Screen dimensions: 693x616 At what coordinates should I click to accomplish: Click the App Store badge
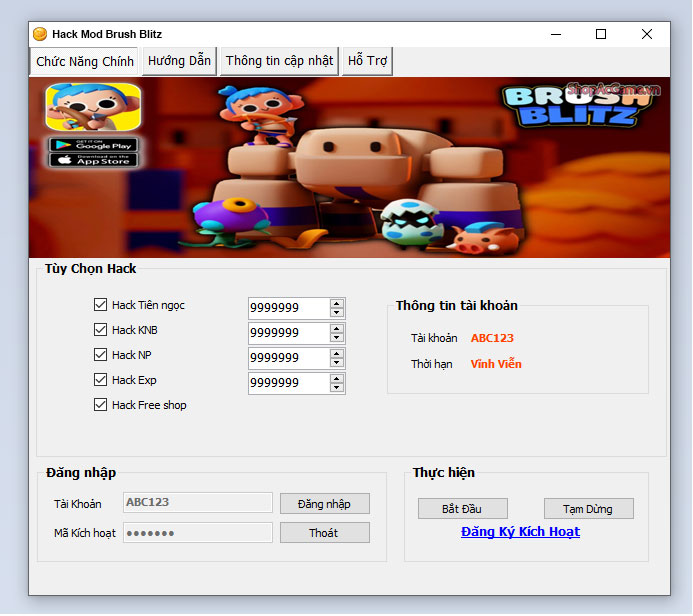pyautogui.click(x=93, y=160)
